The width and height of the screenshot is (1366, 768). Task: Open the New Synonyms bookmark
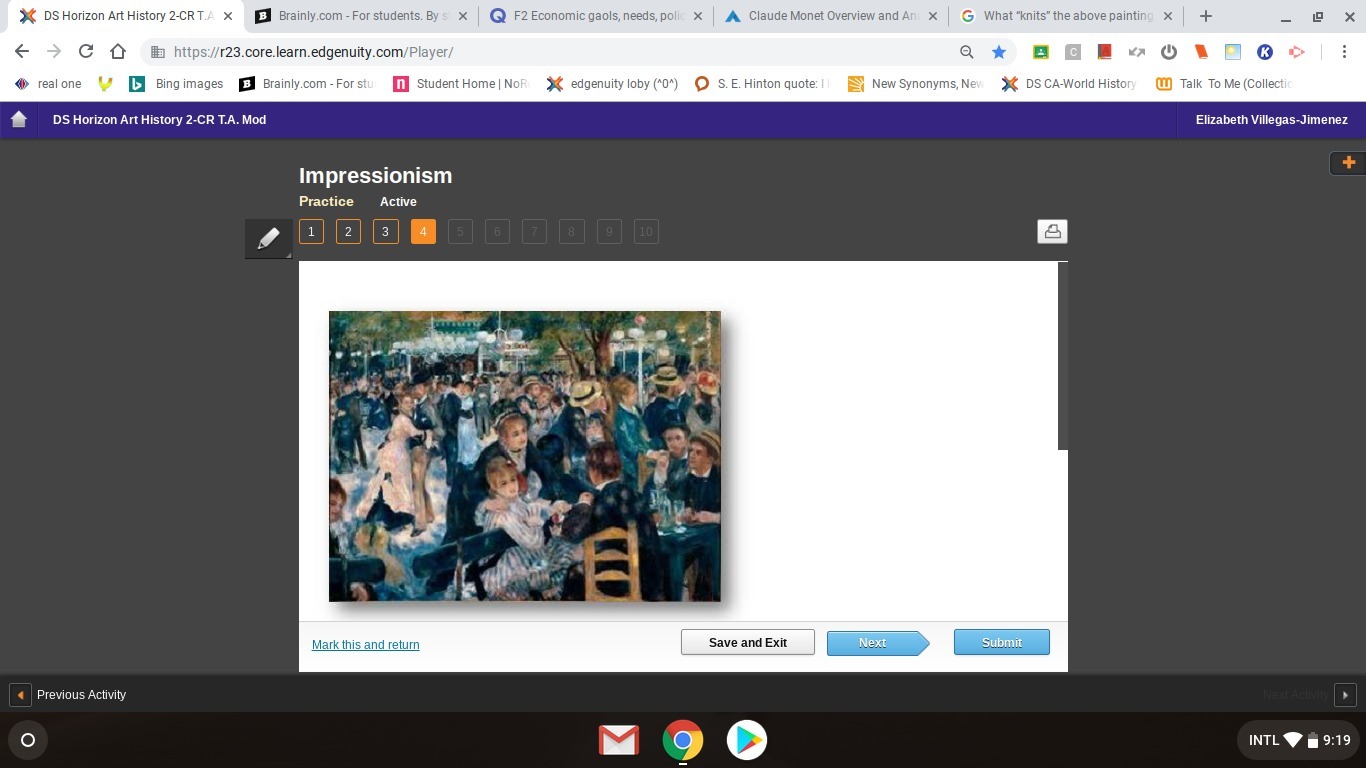point(916,84)
